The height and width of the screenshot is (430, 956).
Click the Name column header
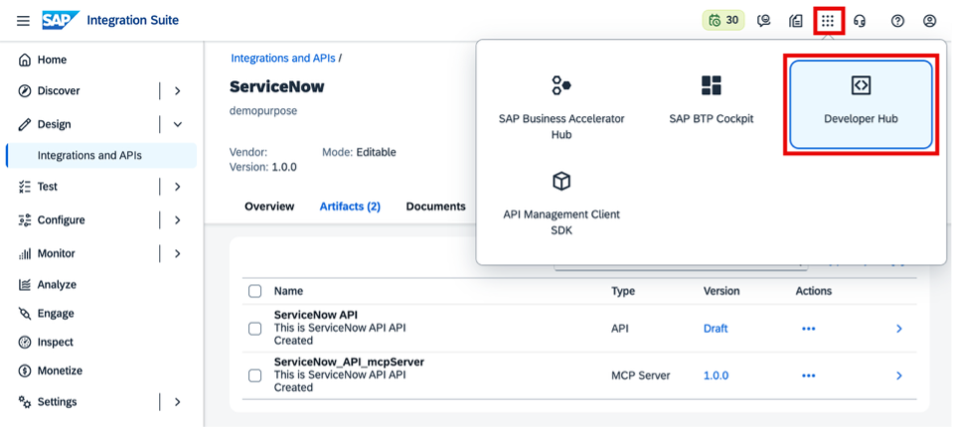coord(288,292)
